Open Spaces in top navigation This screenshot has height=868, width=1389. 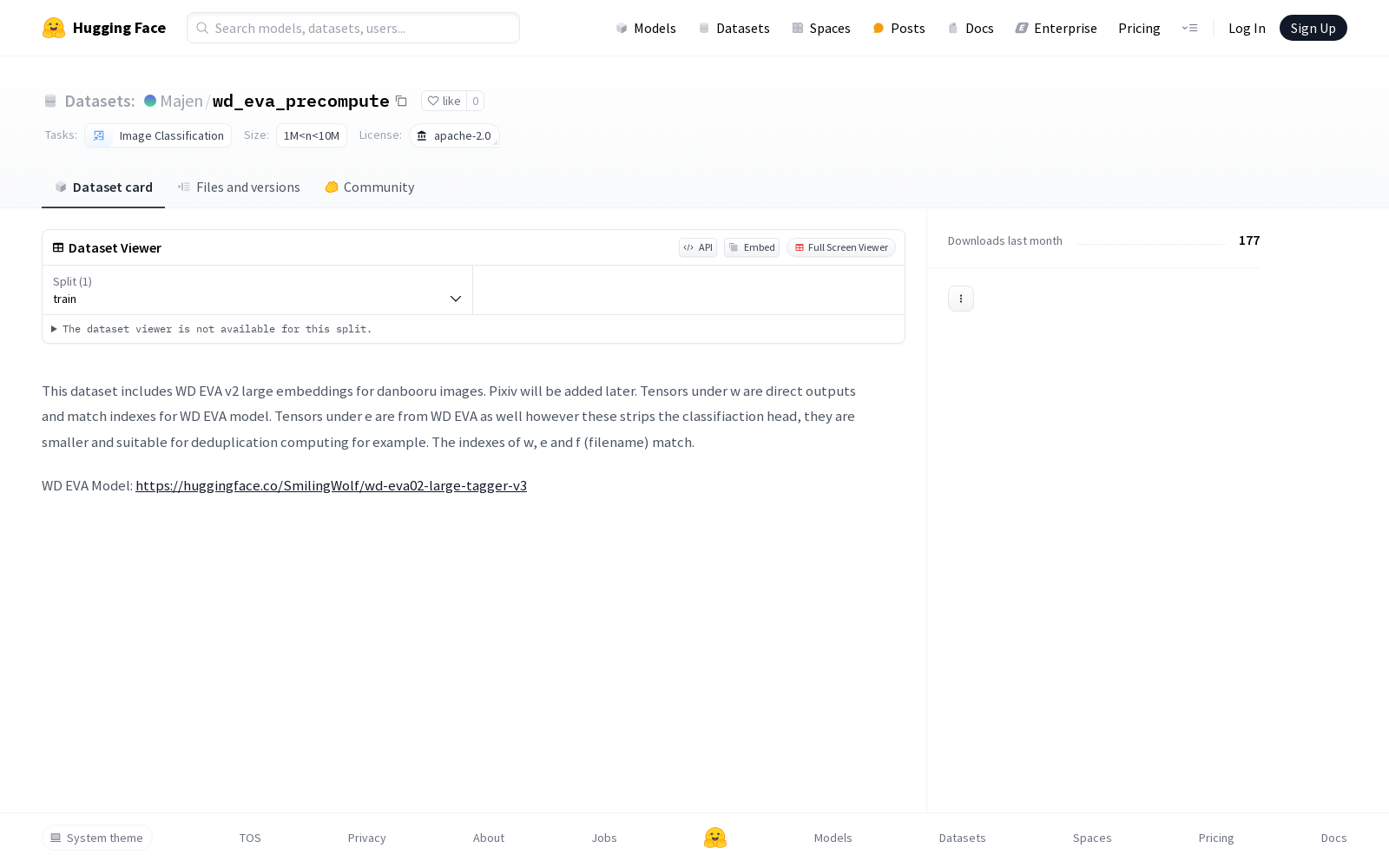[821, 28]
